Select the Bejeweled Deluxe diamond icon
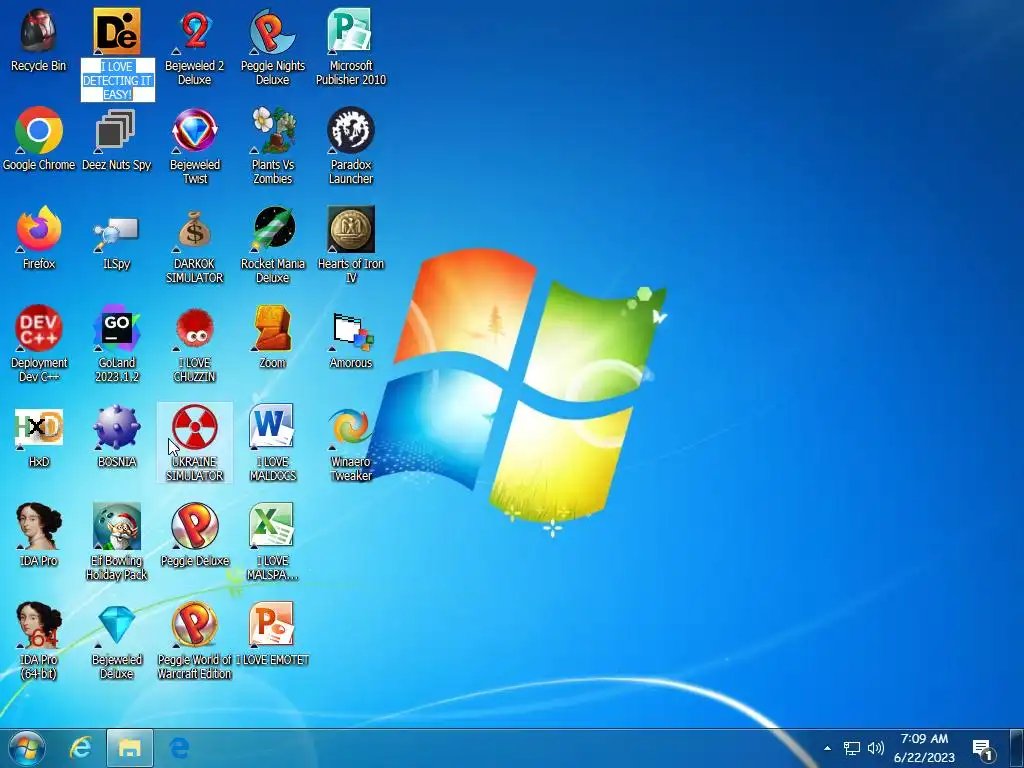This screenshot has width=1024, height=768. click(x=117, y=625)
